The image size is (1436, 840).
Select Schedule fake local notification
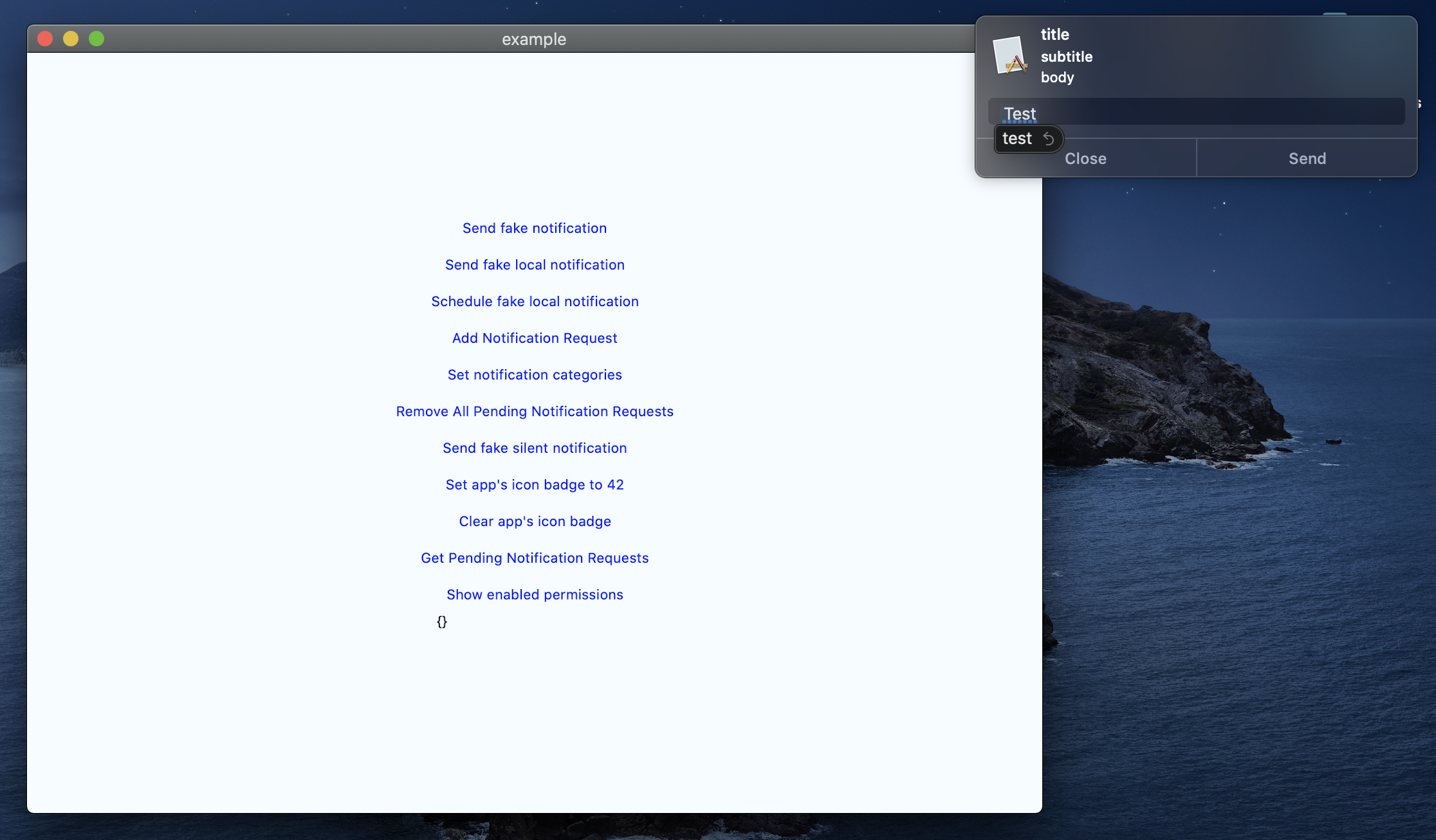pos(534,302)
